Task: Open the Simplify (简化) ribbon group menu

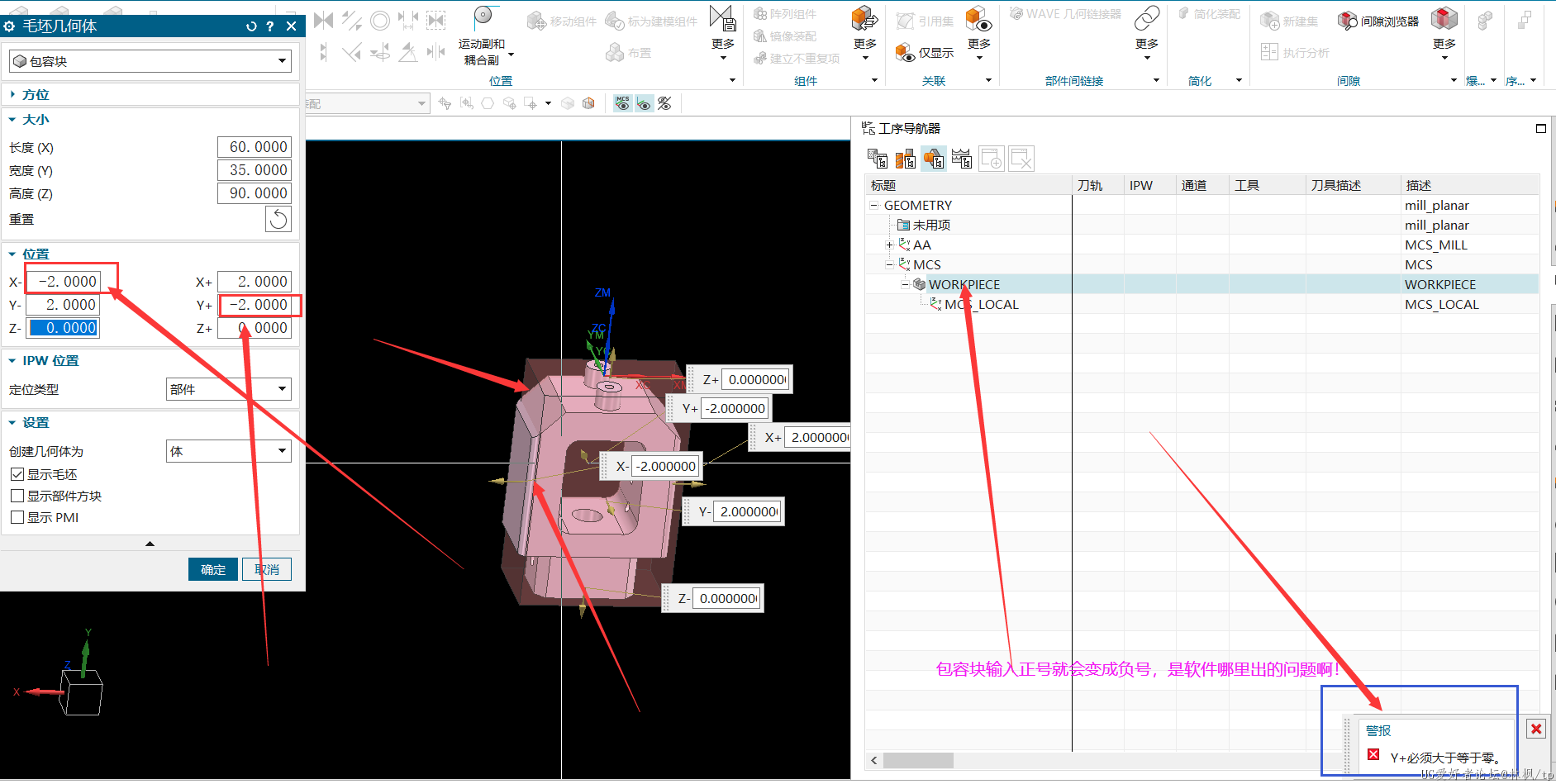Action: pos(1239,80)
